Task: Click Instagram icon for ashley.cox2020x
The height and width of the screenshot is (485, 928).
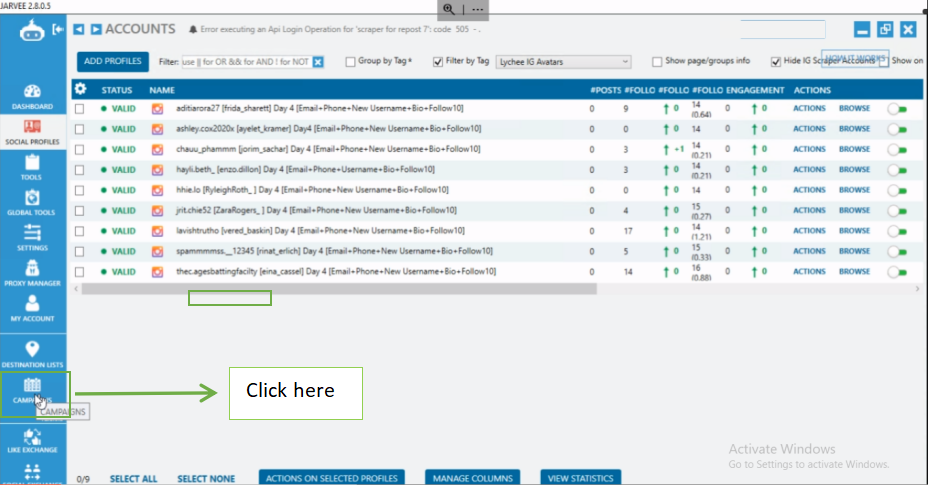Action: coord(157,129)
